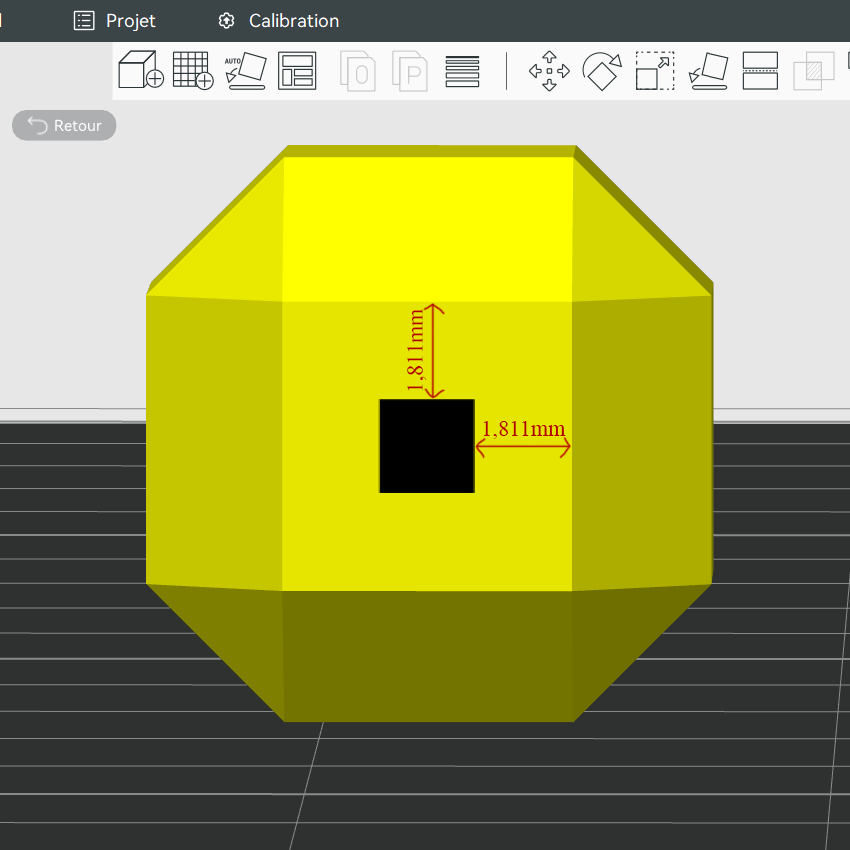Click the horizontal 1,811mm measurement label
The image size is (850, 850).
[524, 429]
